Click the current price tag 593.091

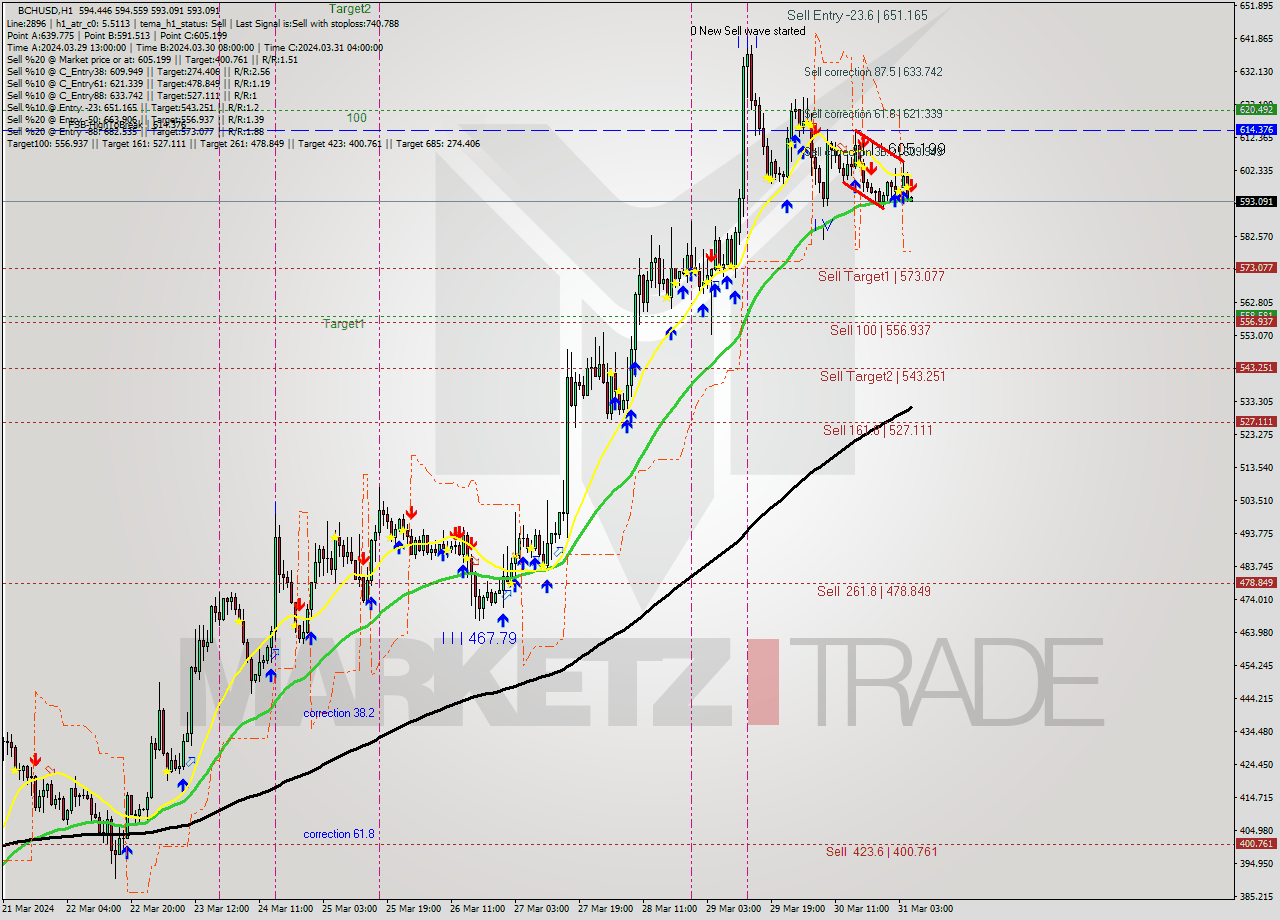pos(1256,201)
